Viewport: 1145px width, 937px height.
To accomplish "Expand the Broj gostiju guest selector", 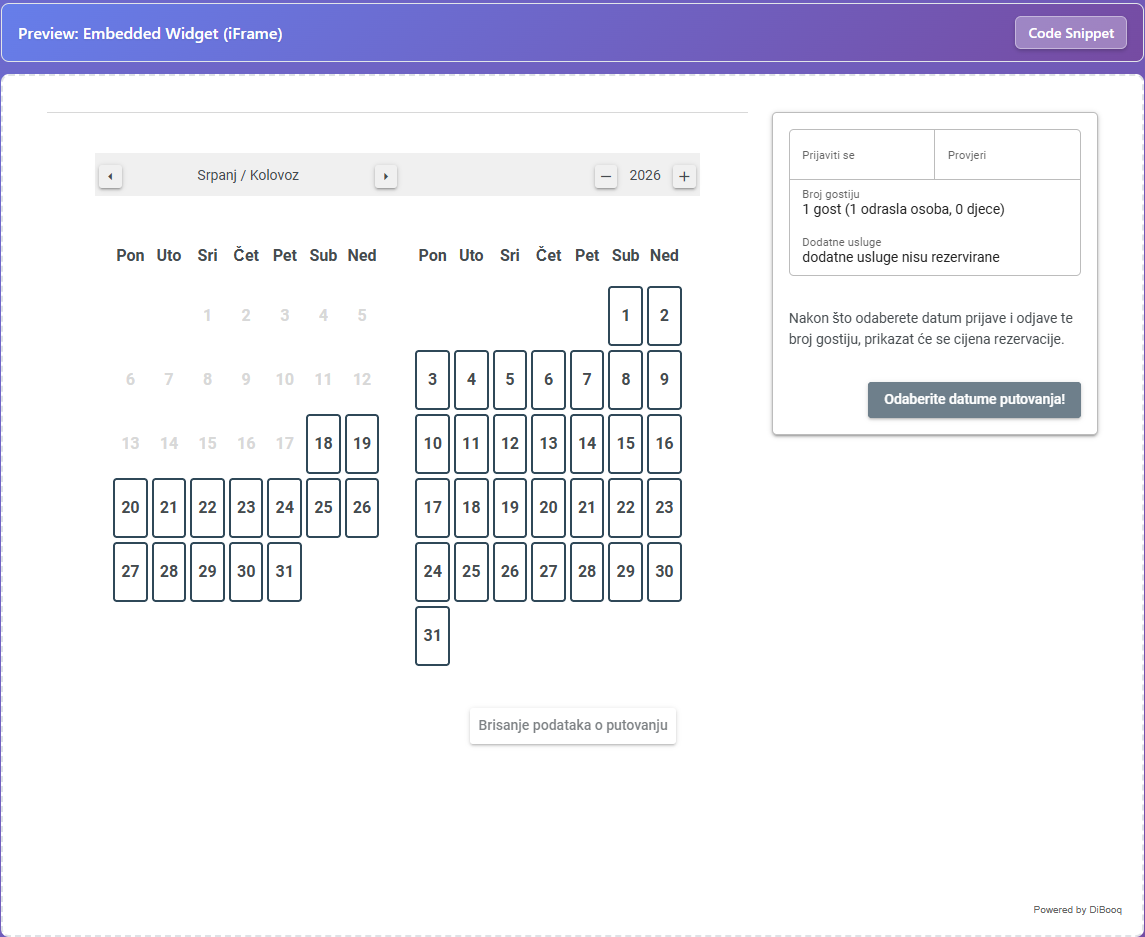I will pos(935,203).
